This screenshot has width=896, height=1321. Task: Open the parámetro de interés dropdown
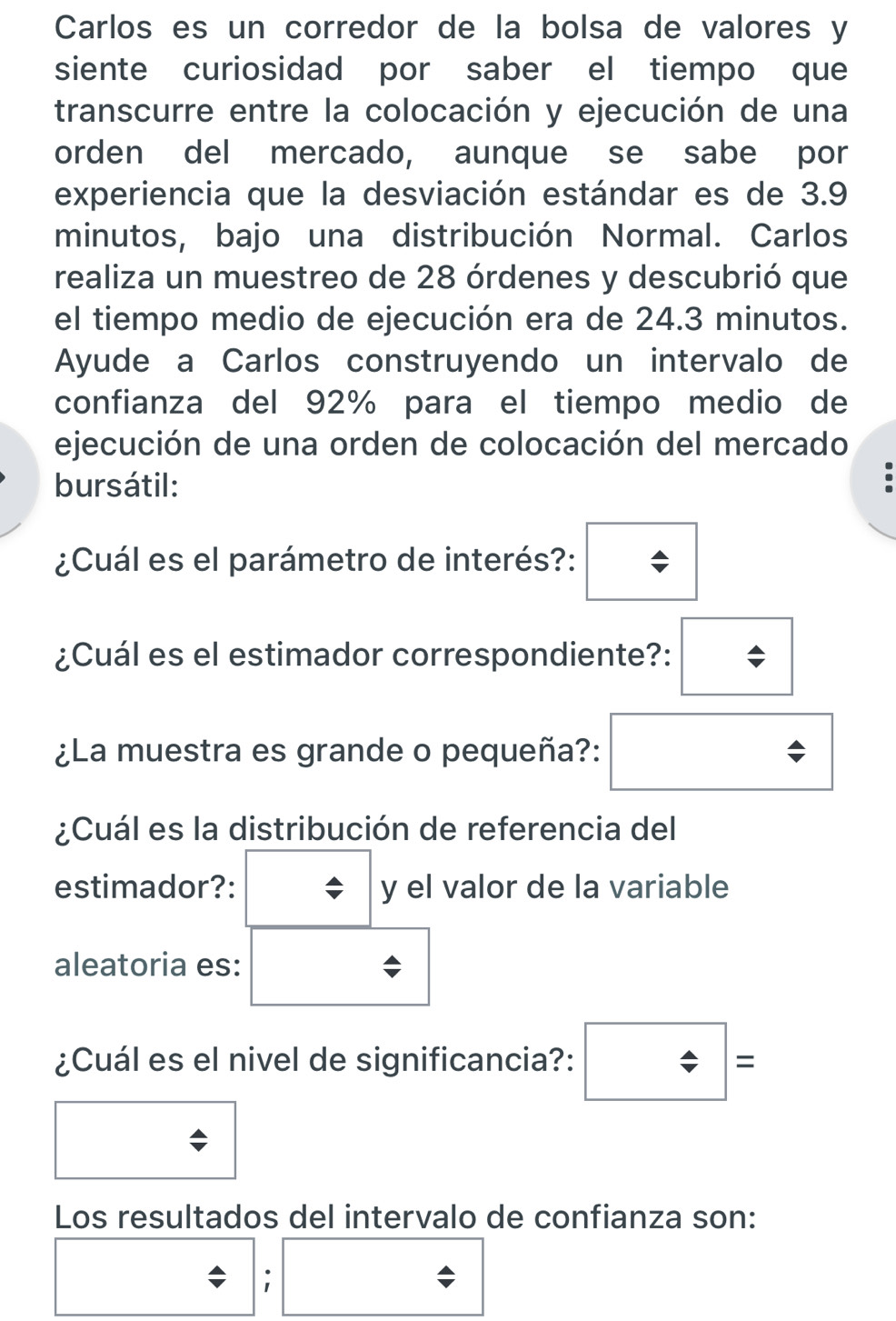pos(642,562)
